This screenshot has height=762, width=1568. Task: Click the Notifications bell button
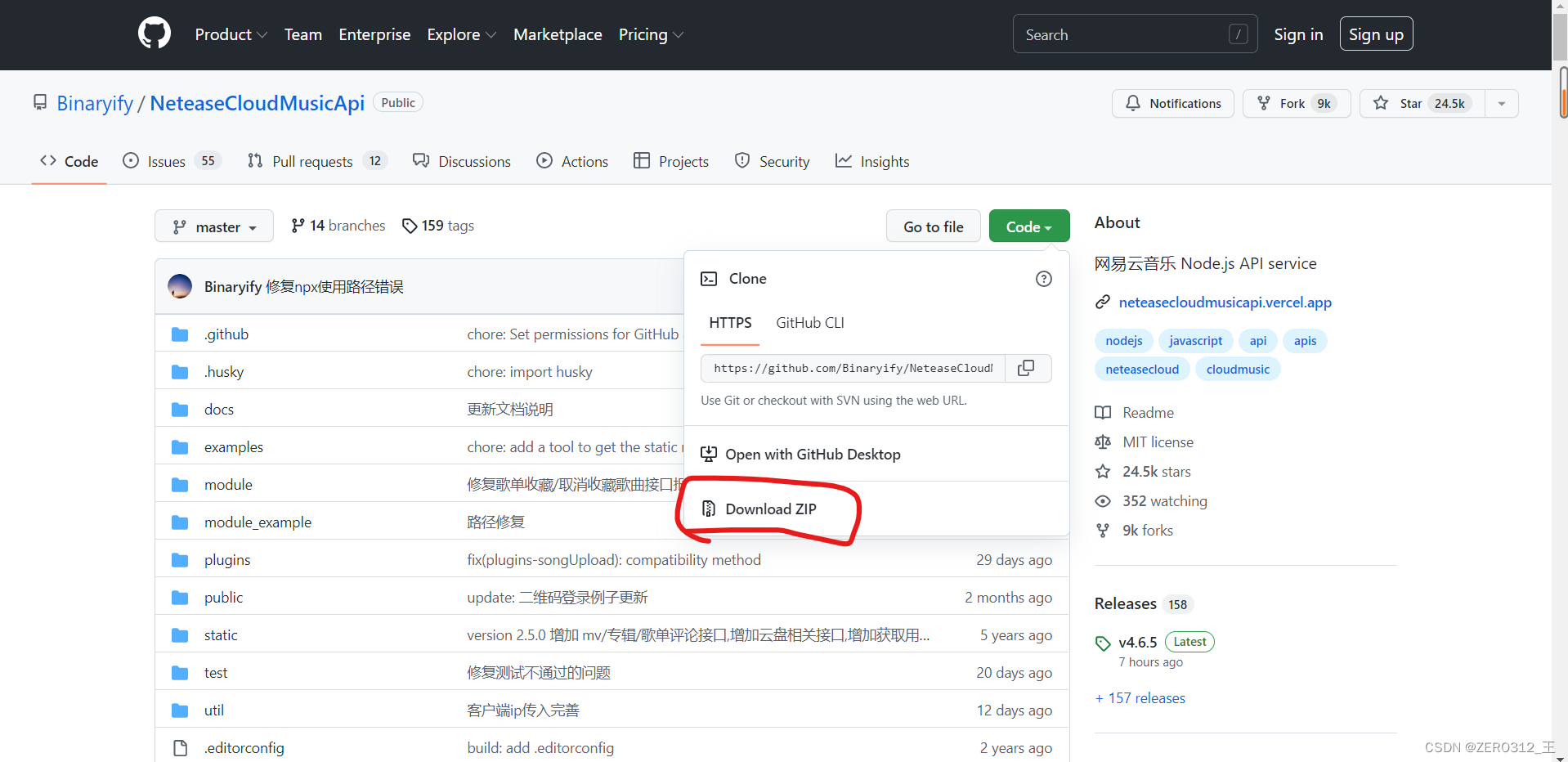(1173, 104)
